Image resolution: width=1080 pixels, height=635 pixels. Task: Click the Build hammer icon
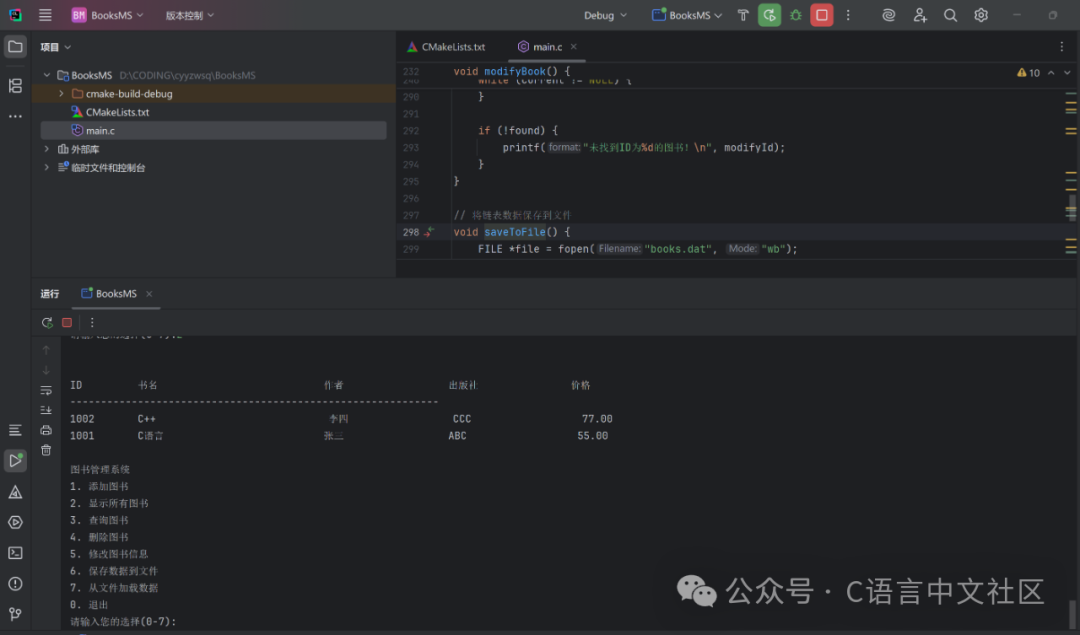click(742, 15)
